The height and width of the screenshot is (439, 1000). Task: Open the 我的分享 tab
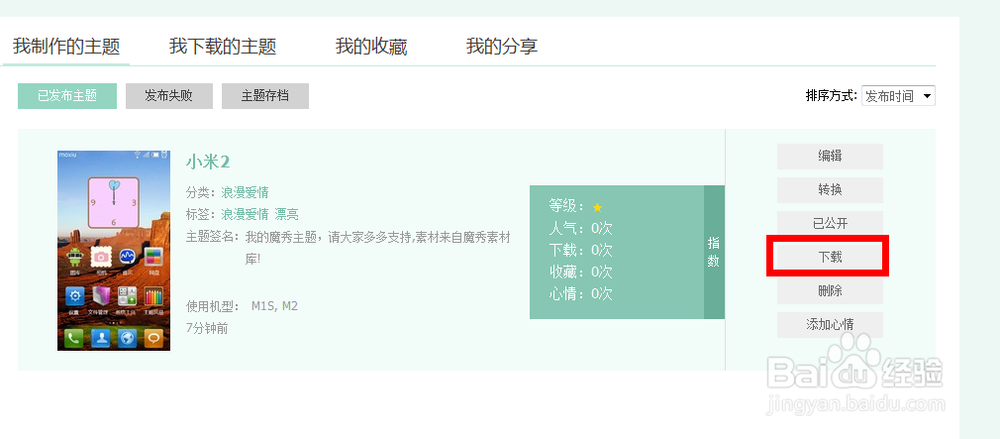(501, 47)
